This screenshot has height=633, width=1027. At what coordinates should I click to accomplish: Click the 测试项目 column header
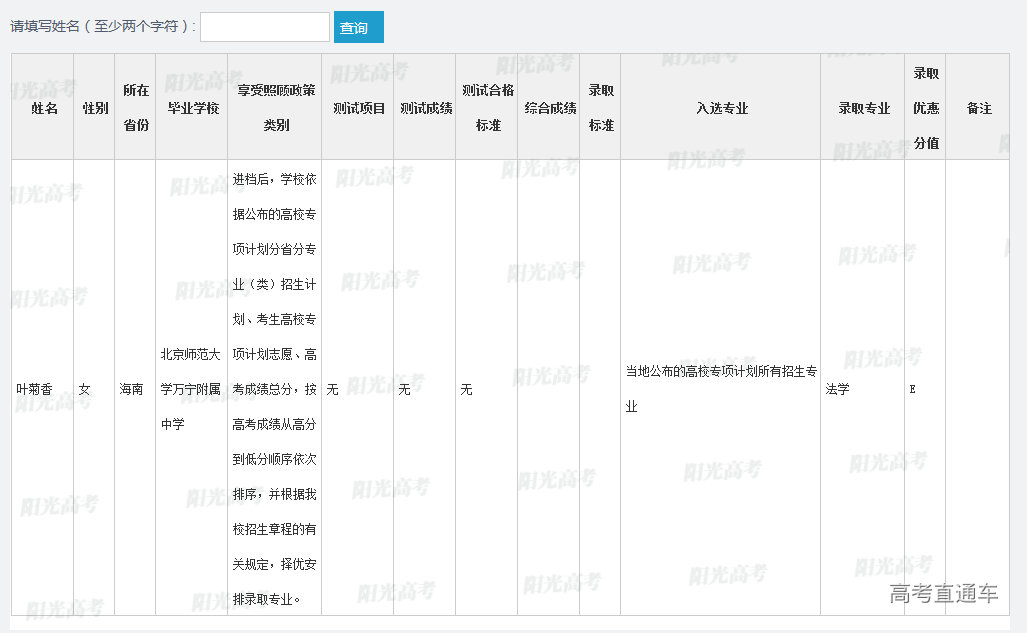(358, 108)
